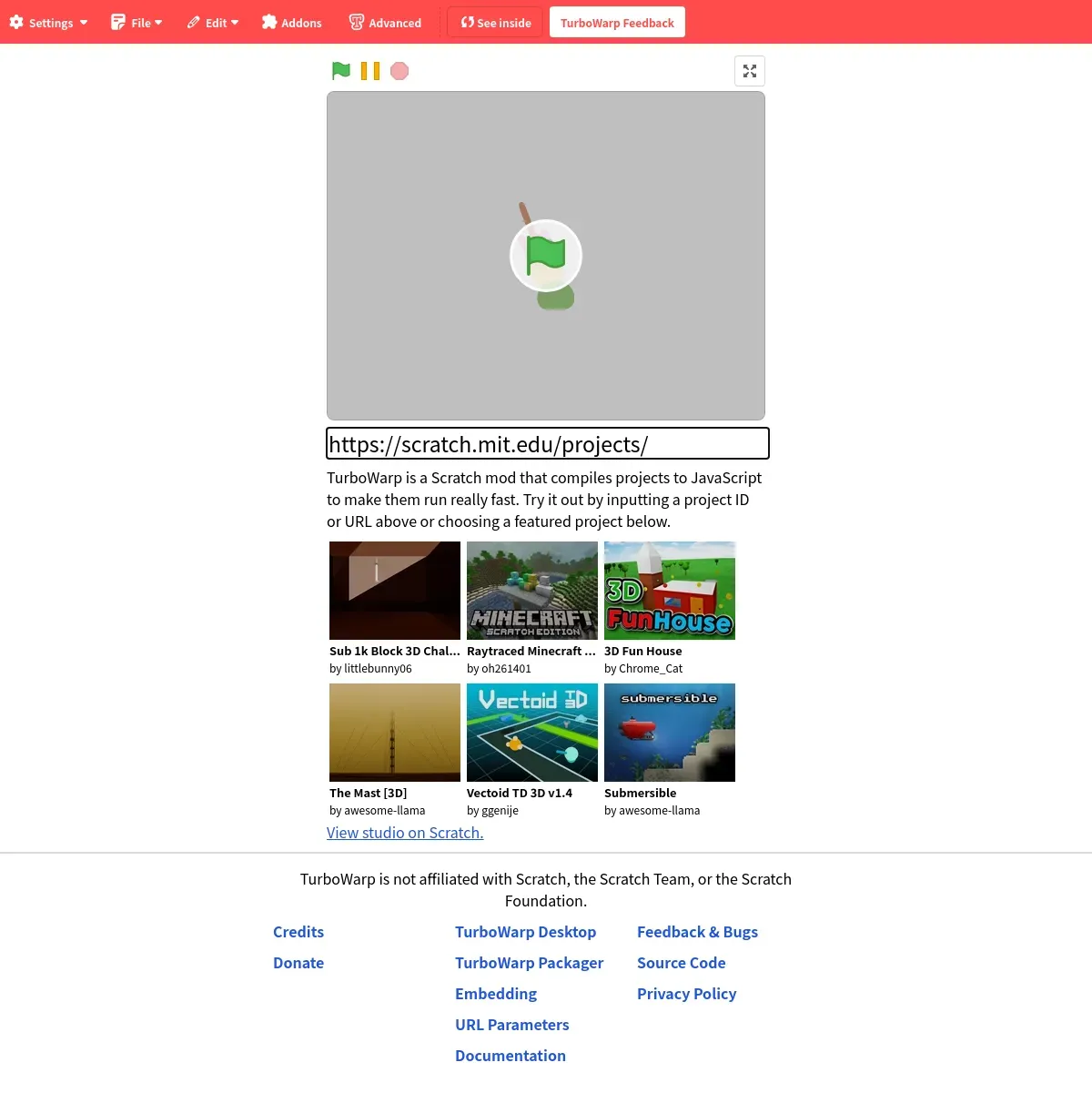Click the 'Sub 1k Block 3D Chal...' title
This screenshot has width=1092, height=1093.
point(395,651)
